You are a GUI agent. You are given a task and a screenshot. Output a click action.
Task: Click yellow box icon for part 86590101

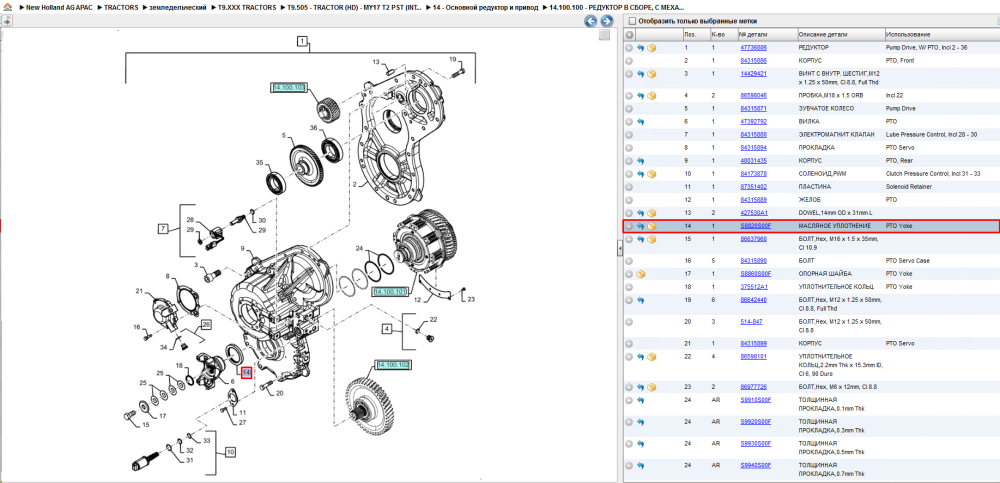pyautogui.click(x=652, y=356)
